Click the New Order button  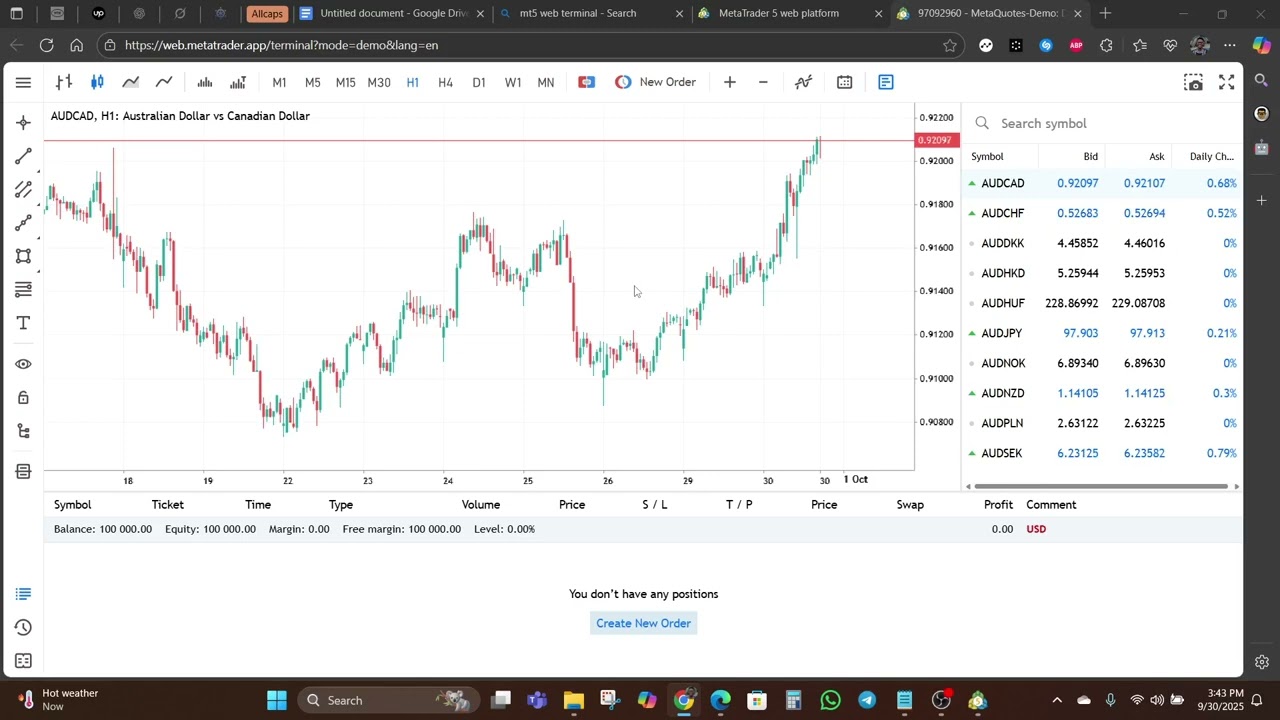click(656, 82)
